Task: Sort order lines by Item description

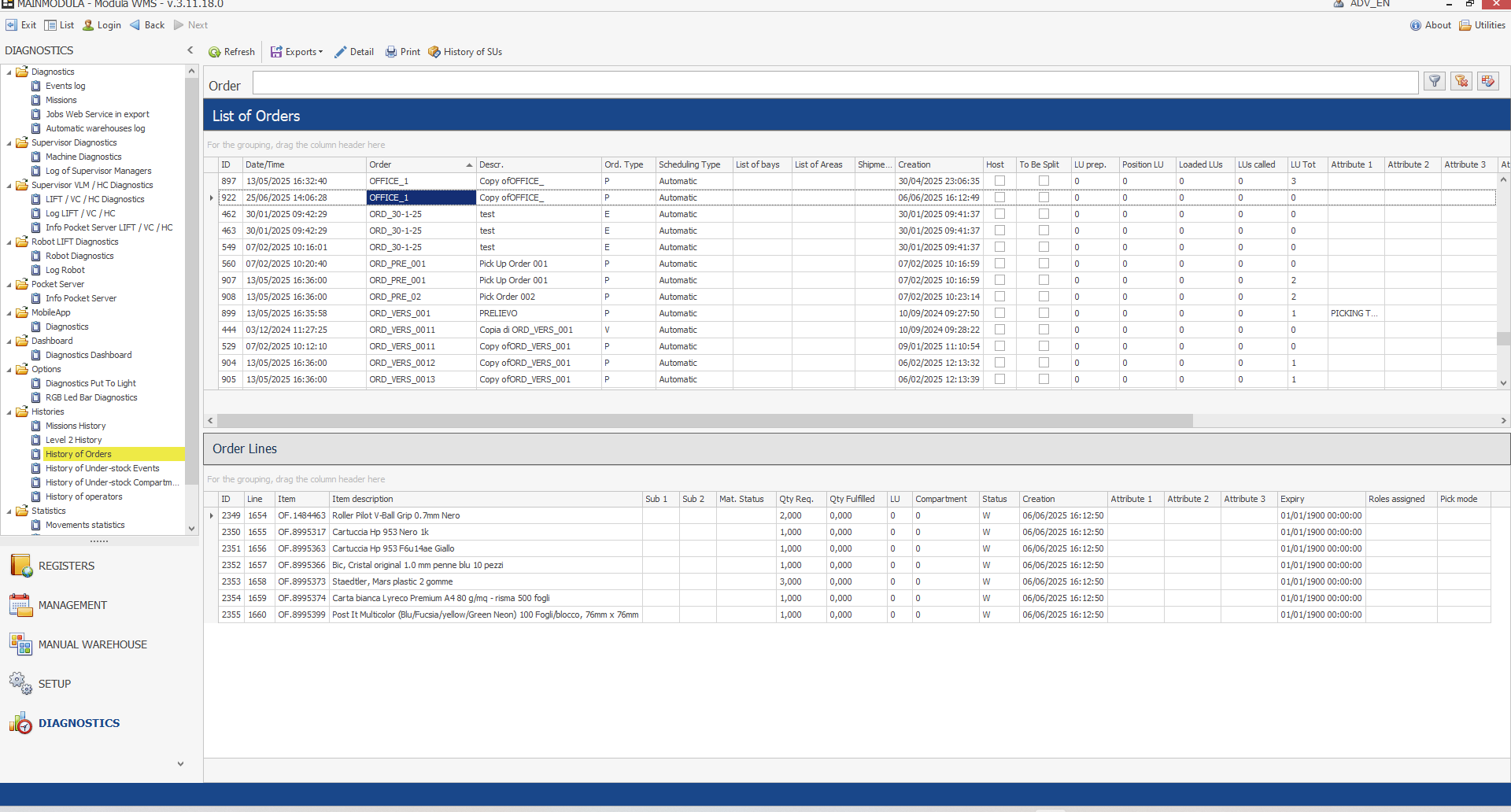Action: 486,499
